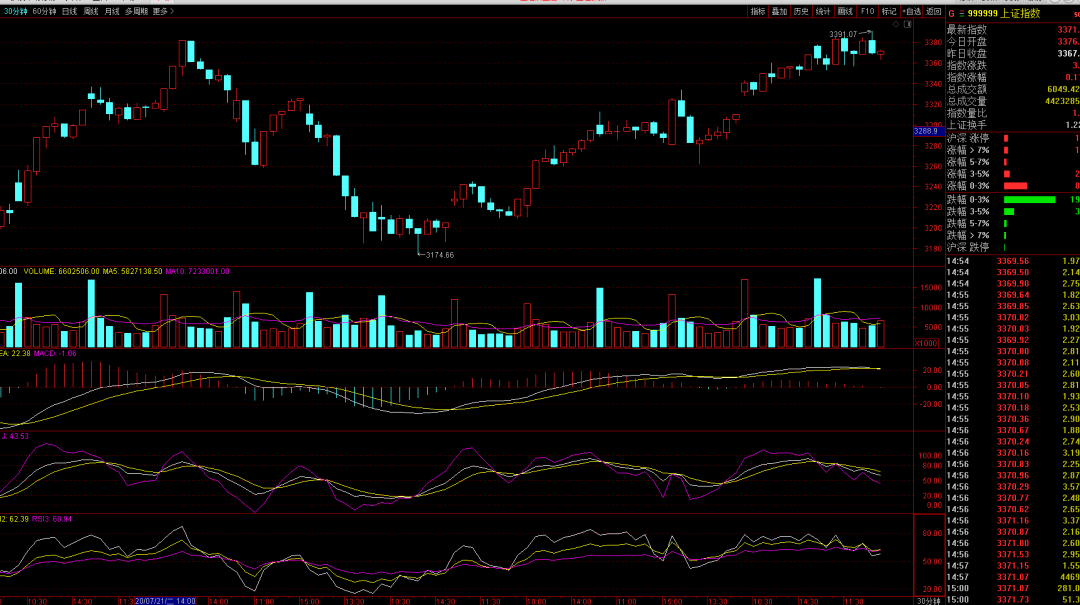Open the 指标 indicator tool
1080x605 pixels.
758,12
